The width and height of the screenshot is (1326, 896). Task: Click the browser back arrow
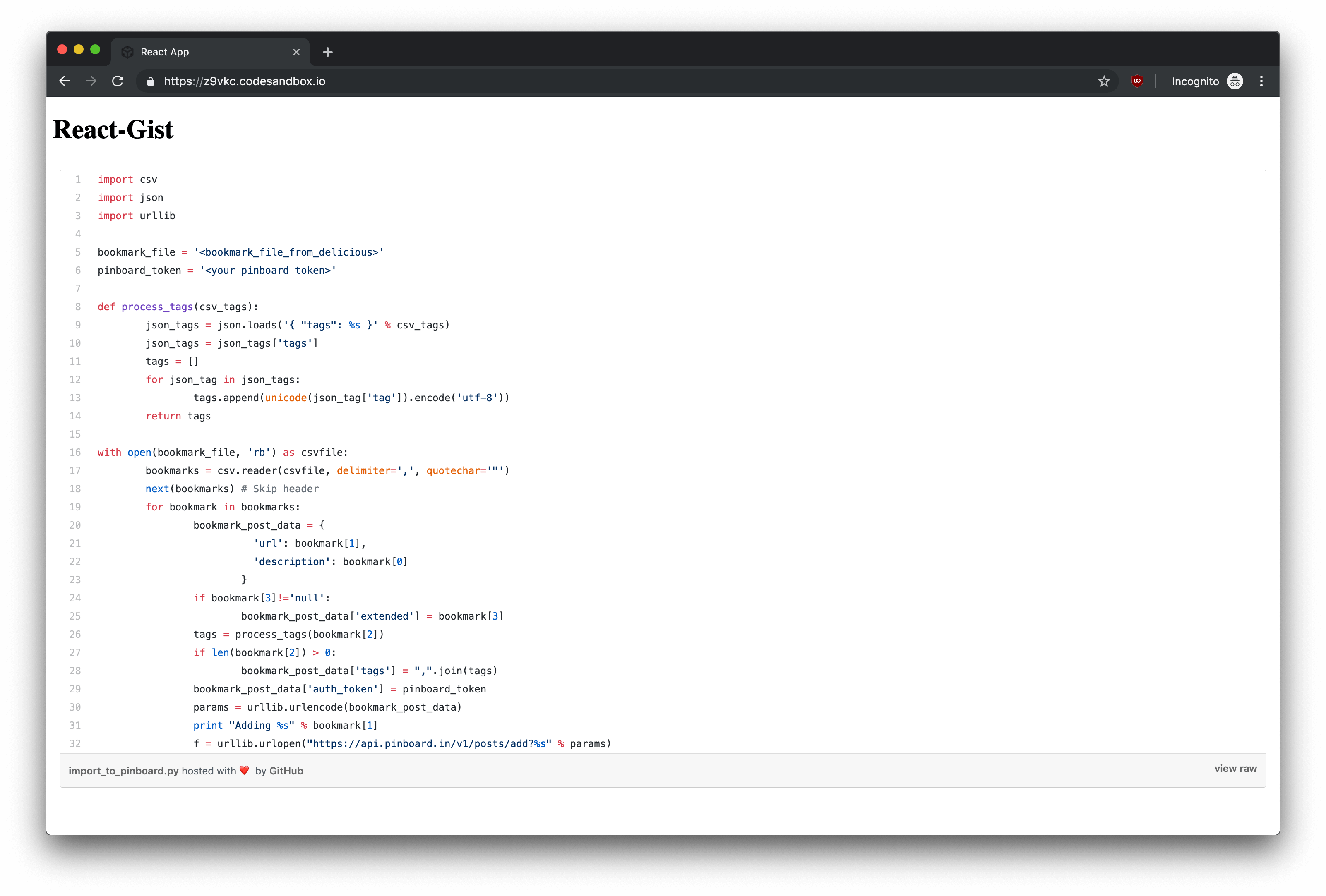65,81
